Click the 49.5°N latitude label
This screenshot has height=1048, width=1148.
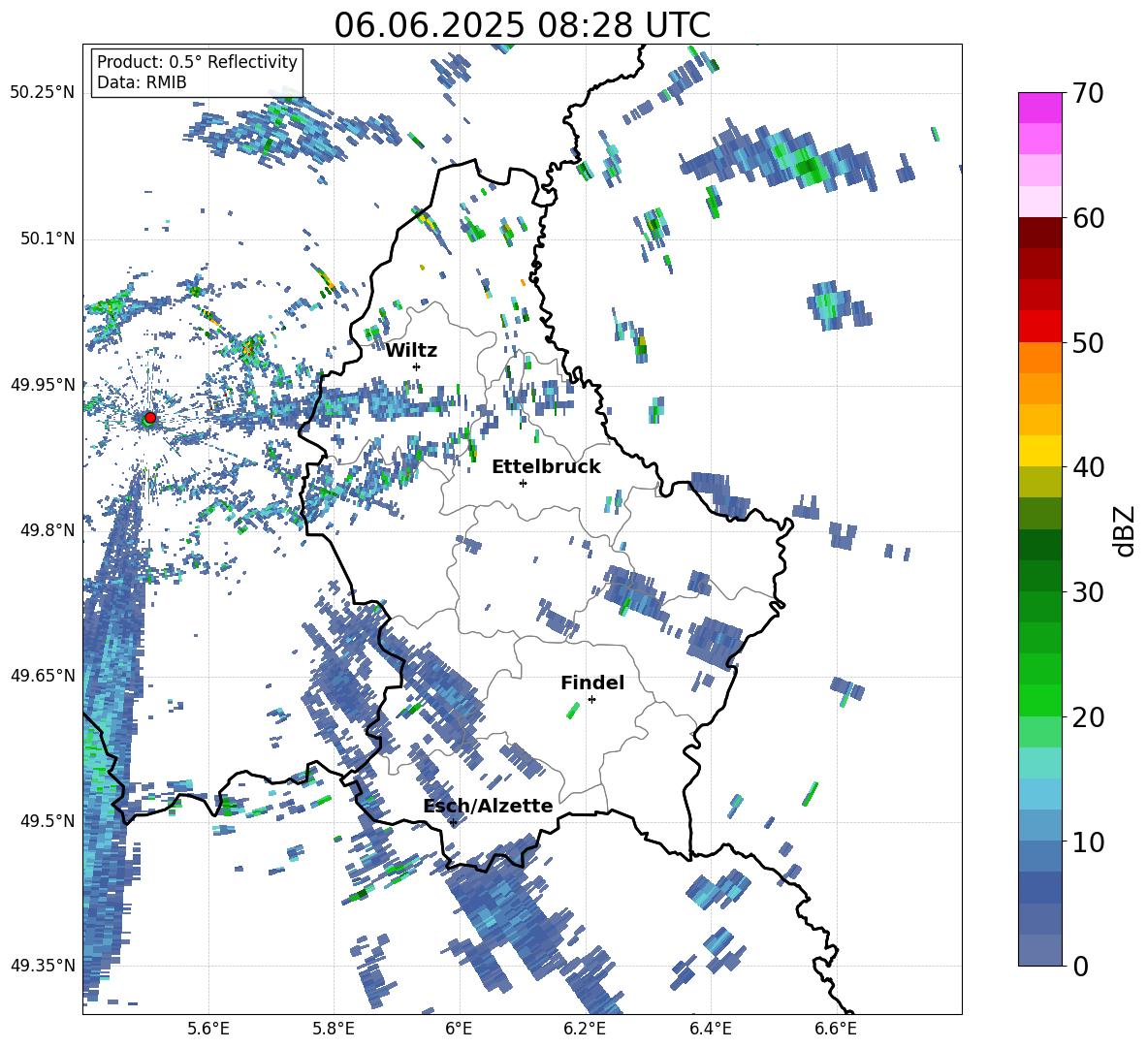[x=47, y=820]
